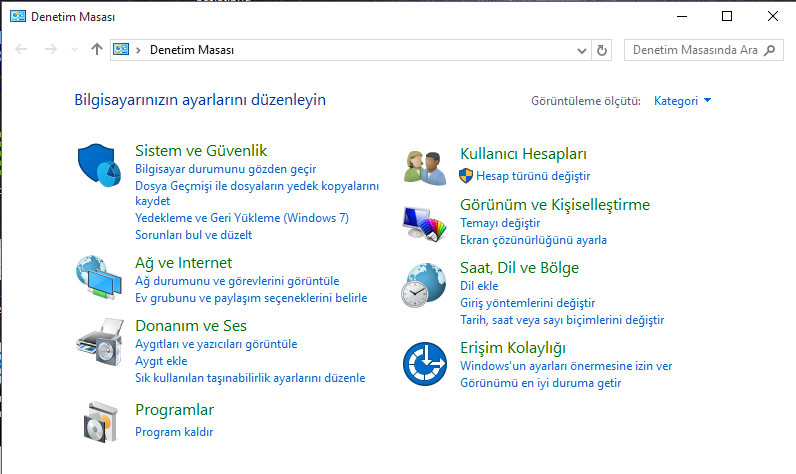The image size is (796, 474).
Task: Open the Görünüm ve Kişiselleştirme heading
Action: coord(555,205)
